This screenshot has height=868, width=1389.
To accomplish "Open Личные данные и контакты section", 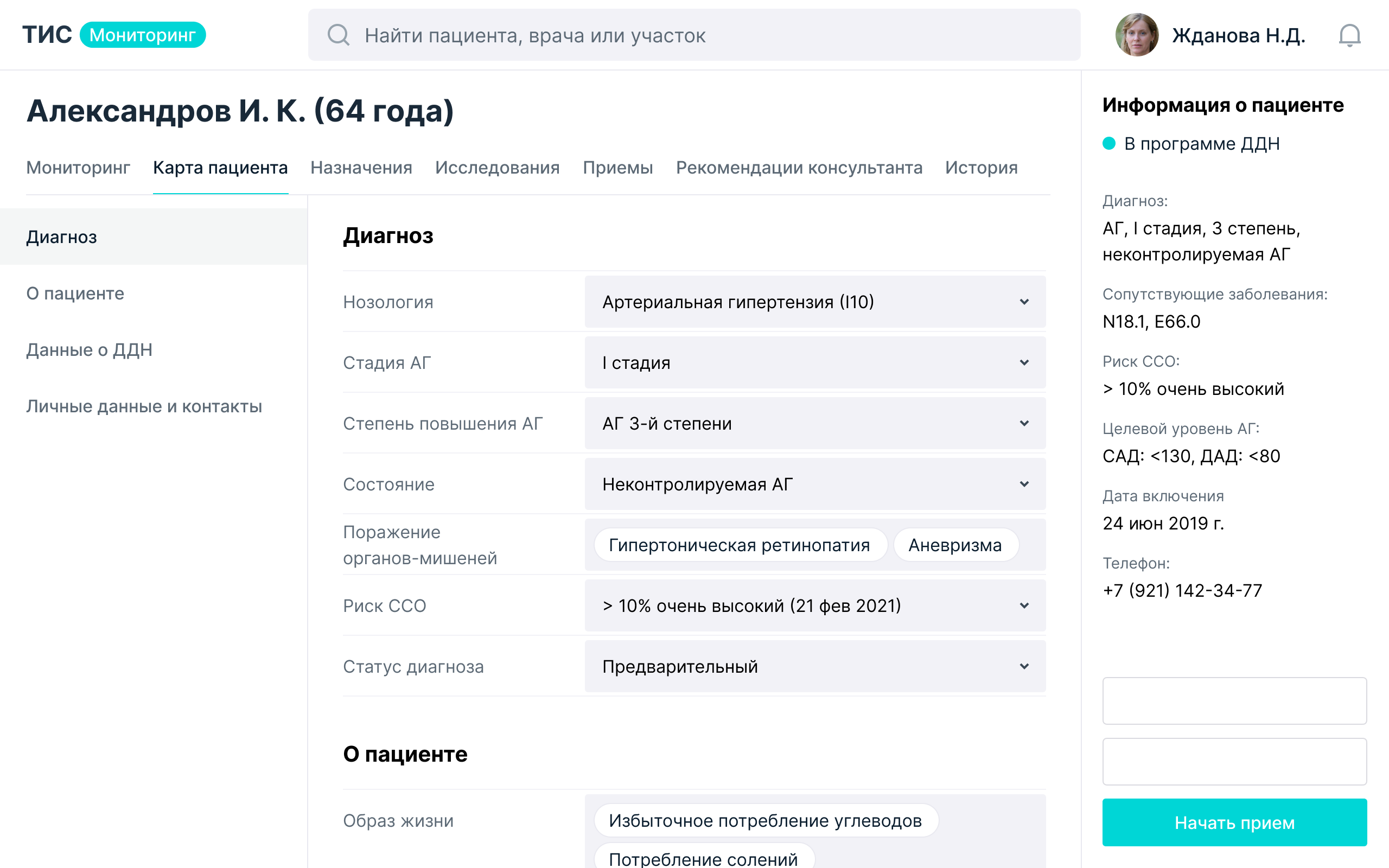I will 144,406.
